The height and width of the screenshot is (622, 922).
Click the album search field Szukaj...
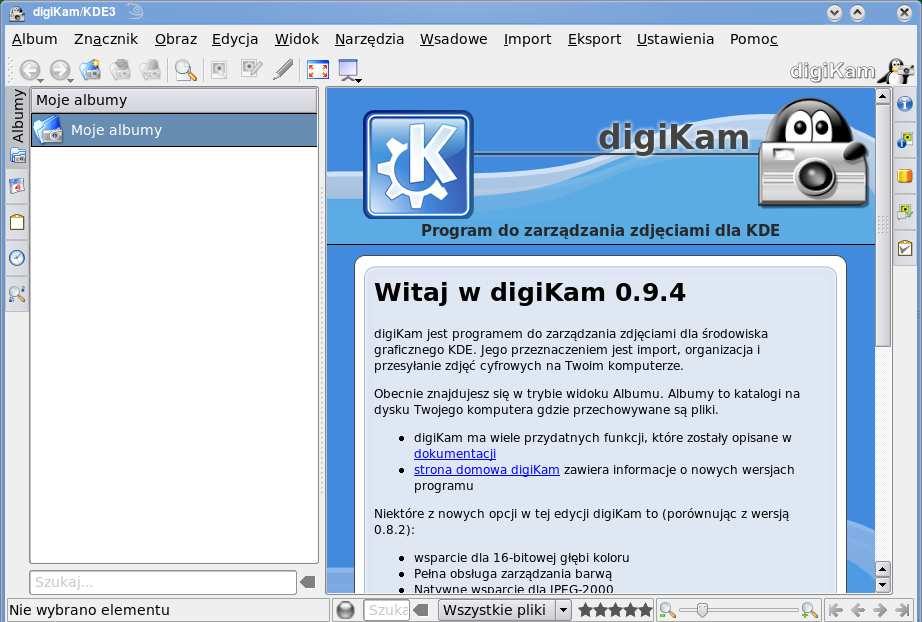pyautogui.click(x=163, y=582)
